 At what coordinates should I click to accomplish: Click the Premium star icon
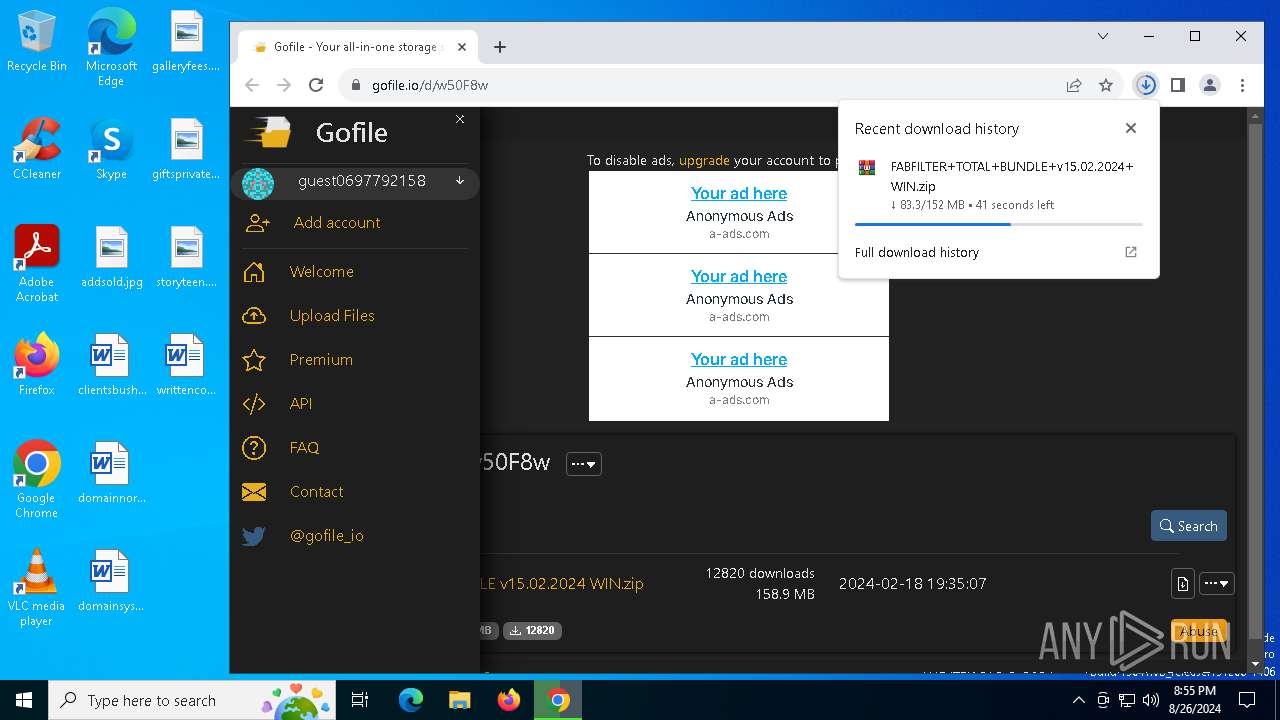(254, 360)
